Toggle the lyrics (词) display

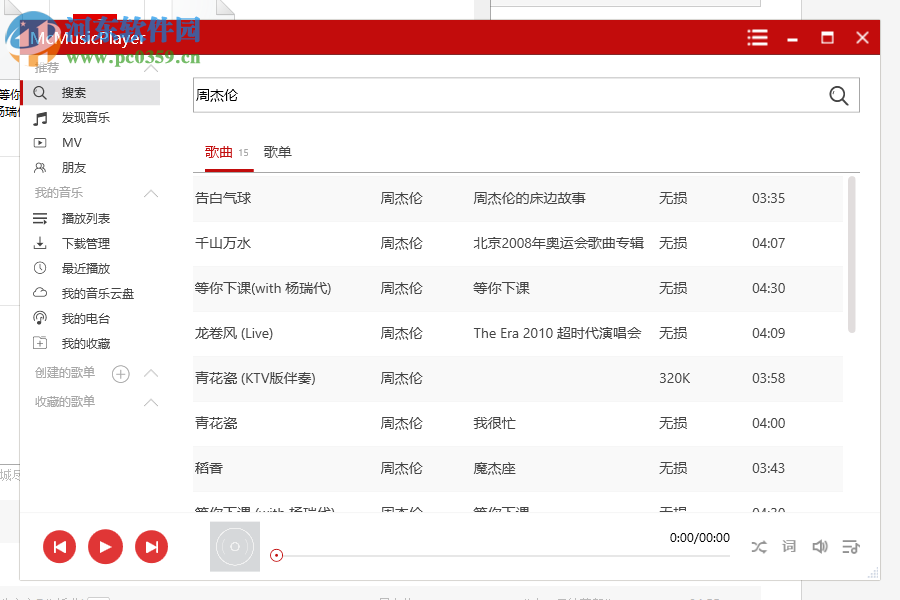pos(789,546)
